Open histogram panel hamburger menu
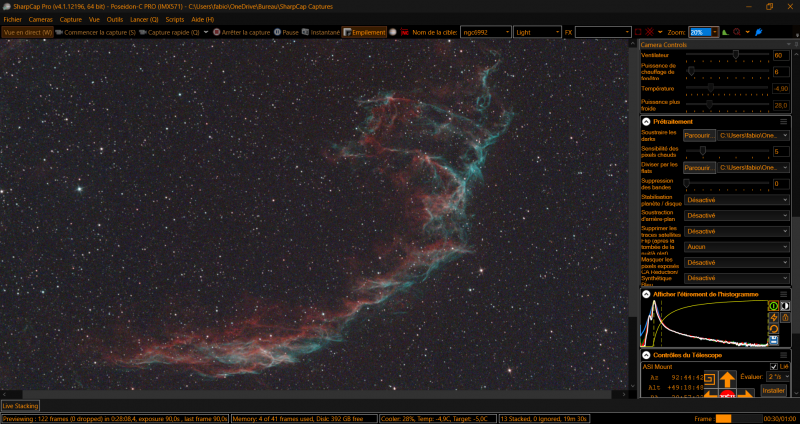This screenshot has width=800, height=424. (783, 294)
